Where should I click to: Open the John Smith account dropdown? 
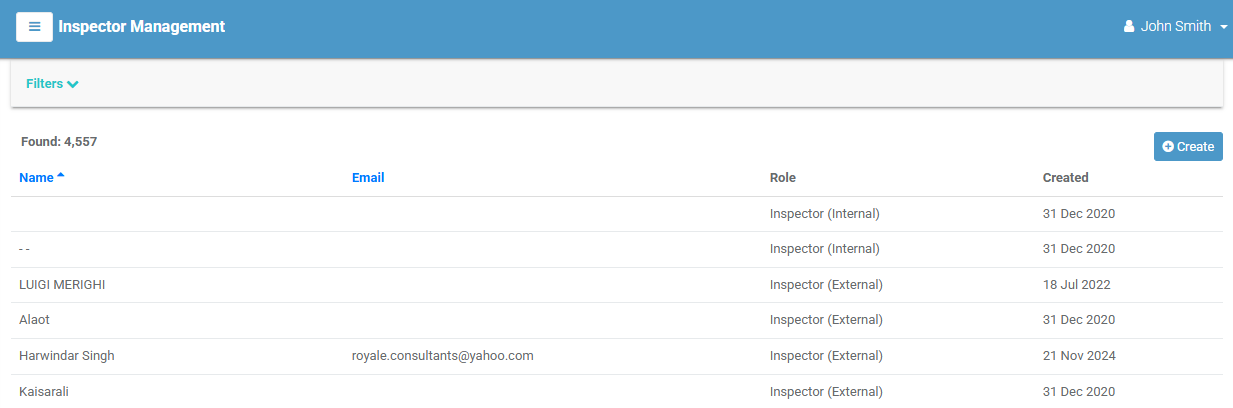(1175, 27)
